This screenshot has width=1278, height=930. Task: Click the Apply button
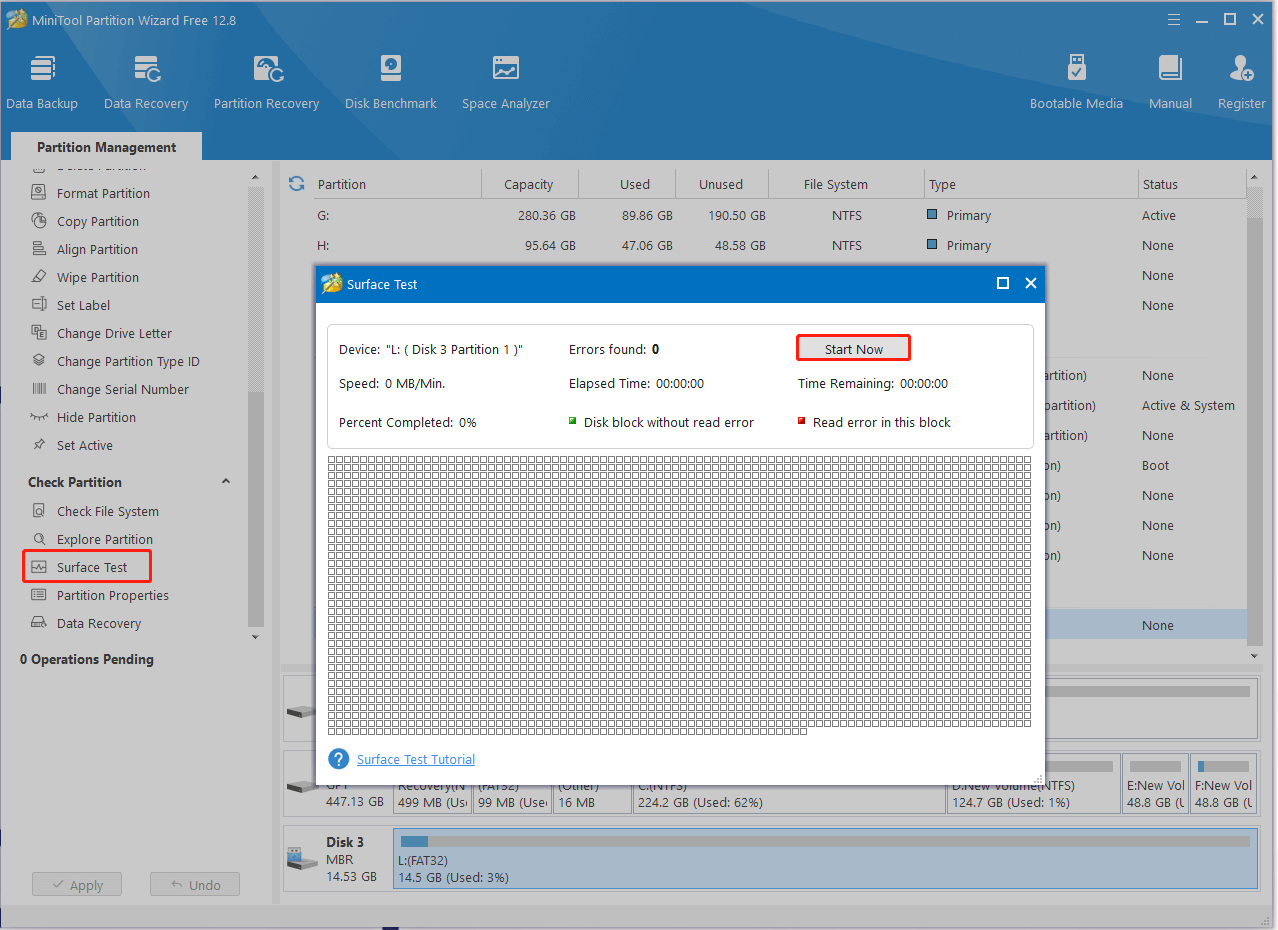76,885
